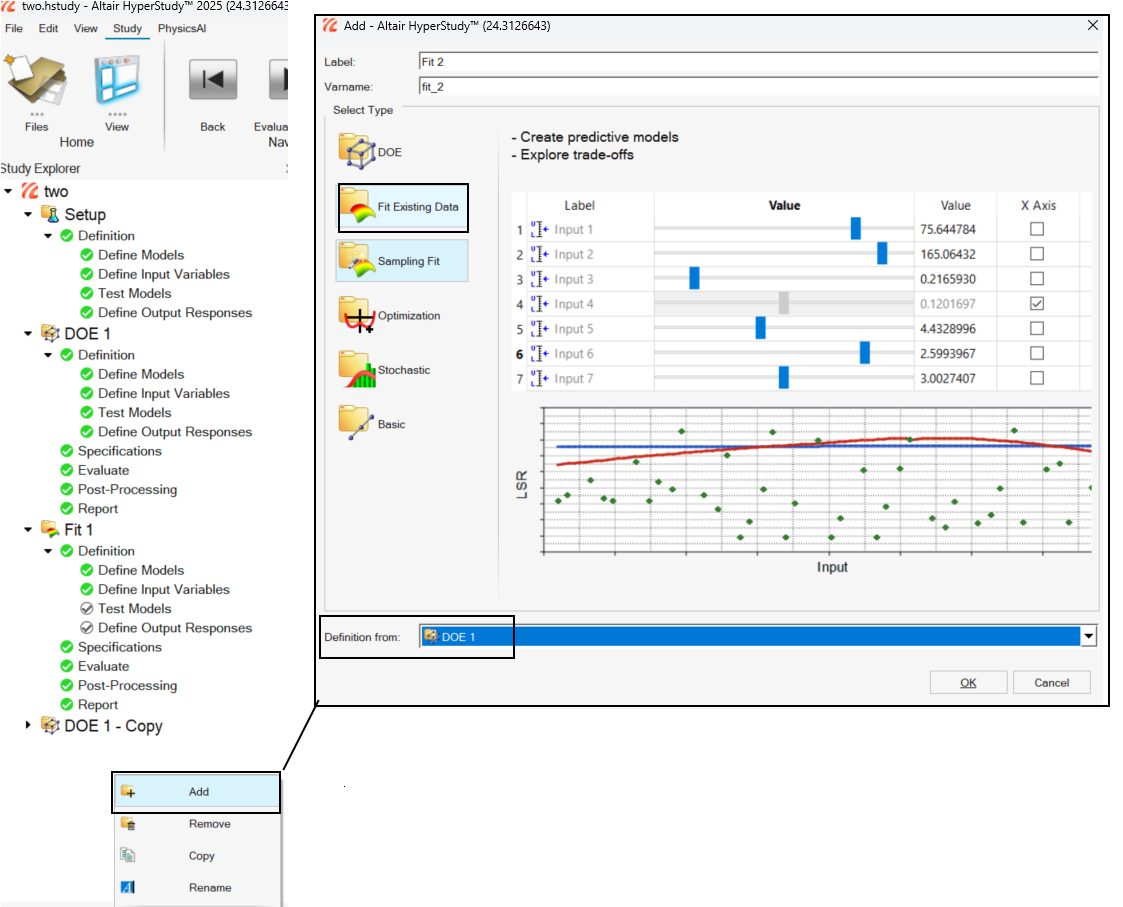Collapse the 'two' study root node
The height and width of the screenshot is (907, 1123).
point(8,191)
